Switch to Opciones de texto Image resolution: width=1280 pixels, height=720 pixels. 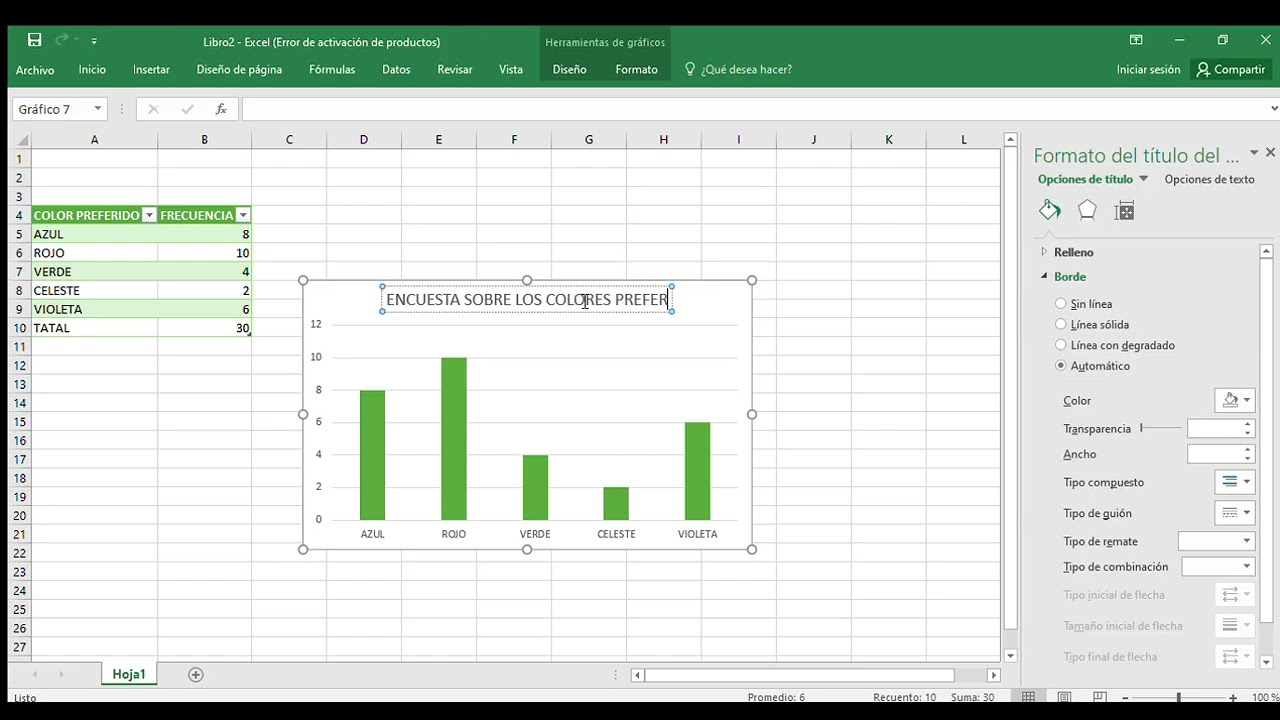pyautogui.click(x=1209, y=179)
